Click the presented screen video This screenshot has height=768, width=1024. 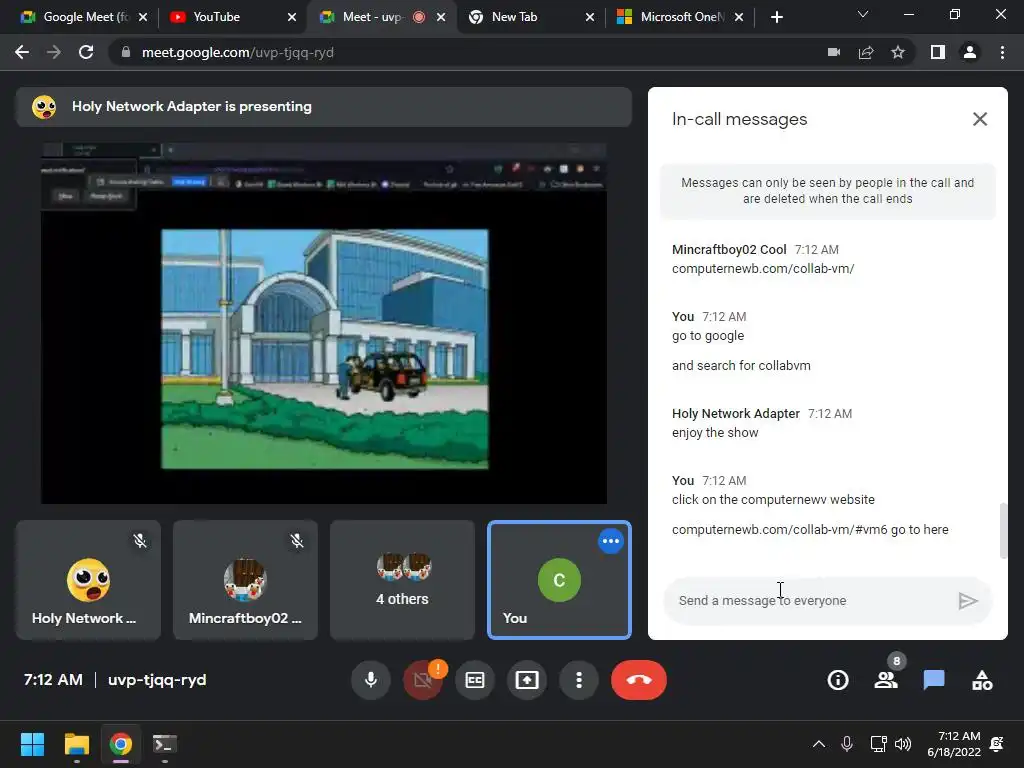324,323
